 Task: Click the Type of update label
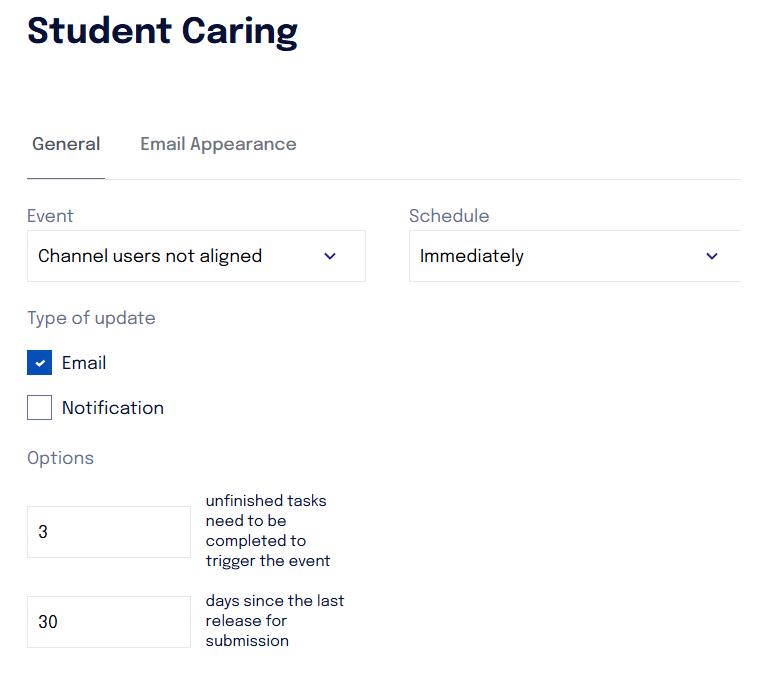(91, 318)
